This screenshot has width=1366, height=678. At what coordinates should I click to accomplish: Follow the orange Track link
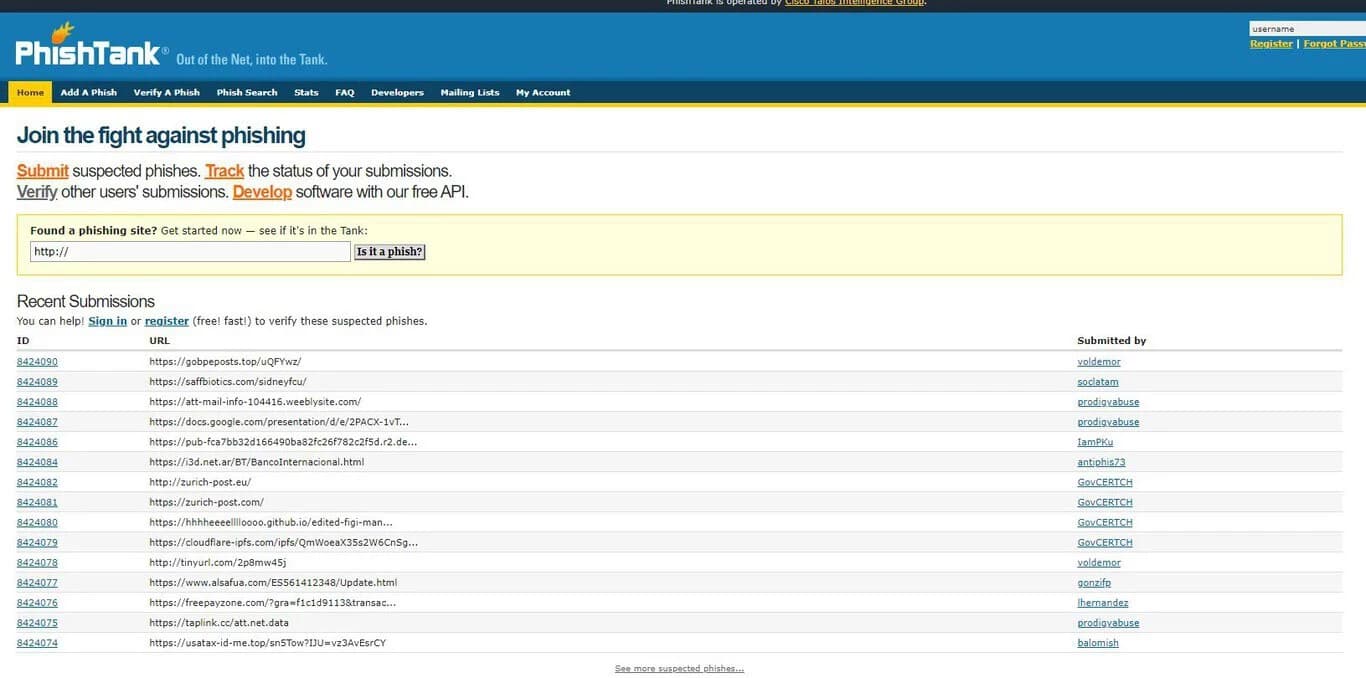[x=225, y=171]
